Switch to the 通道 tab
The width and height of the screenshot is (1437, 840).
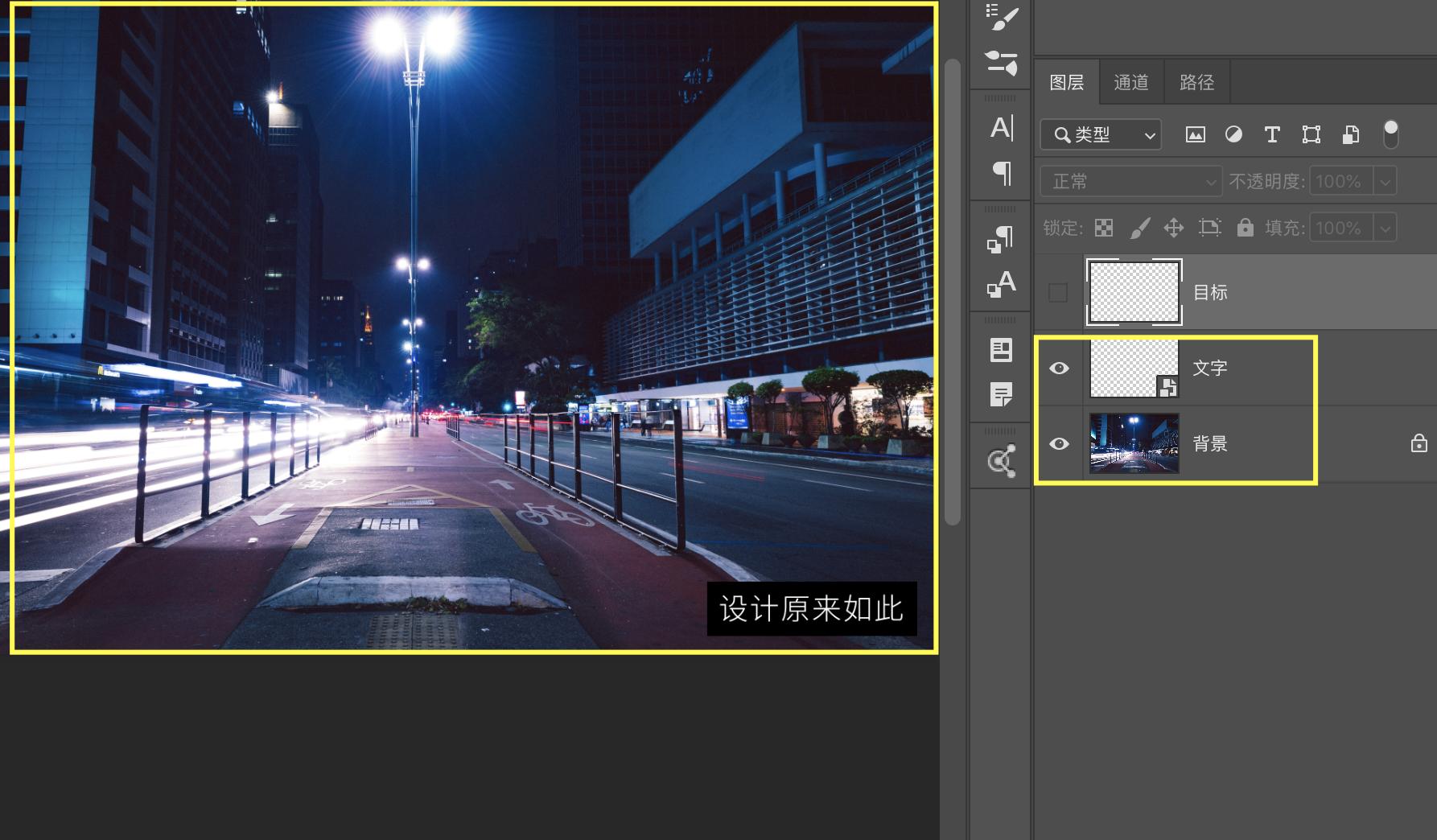coord(1130,82)
